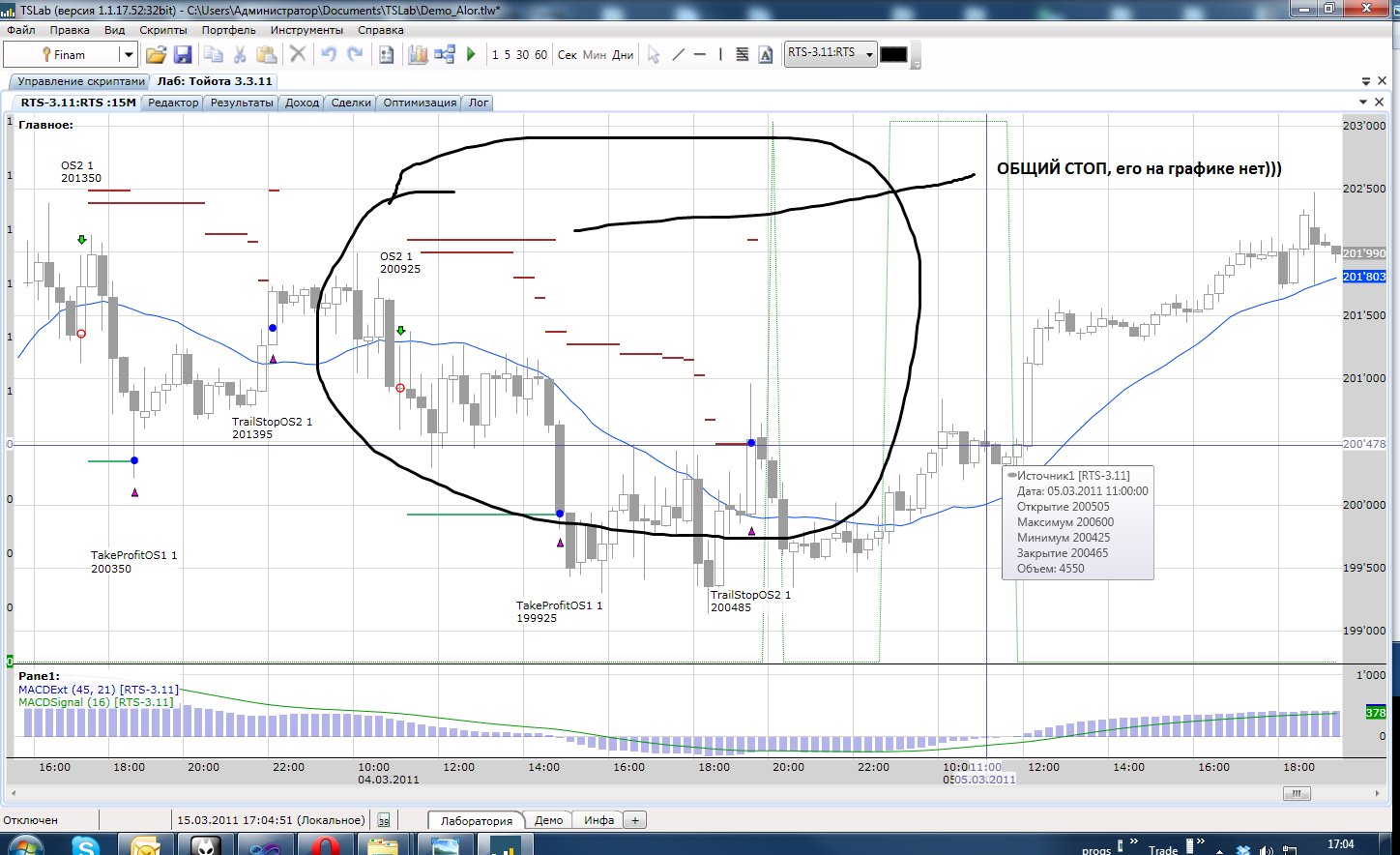Click the bar chart icon in toolbar

click(418, 54)
